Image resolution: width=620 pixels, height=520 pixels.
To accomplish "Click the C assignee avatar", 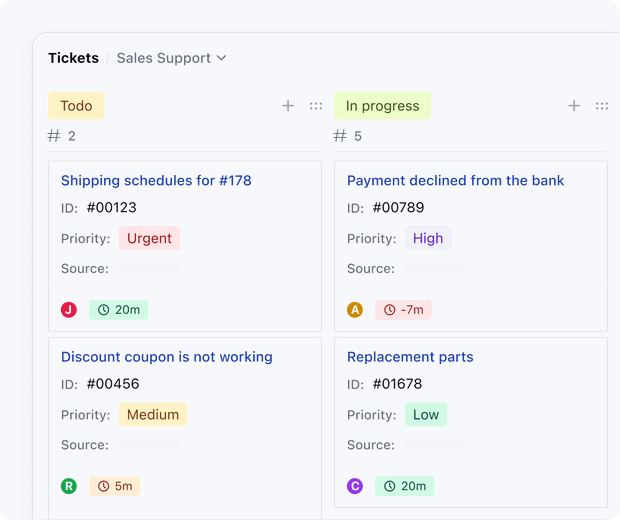I will point(355,486).
